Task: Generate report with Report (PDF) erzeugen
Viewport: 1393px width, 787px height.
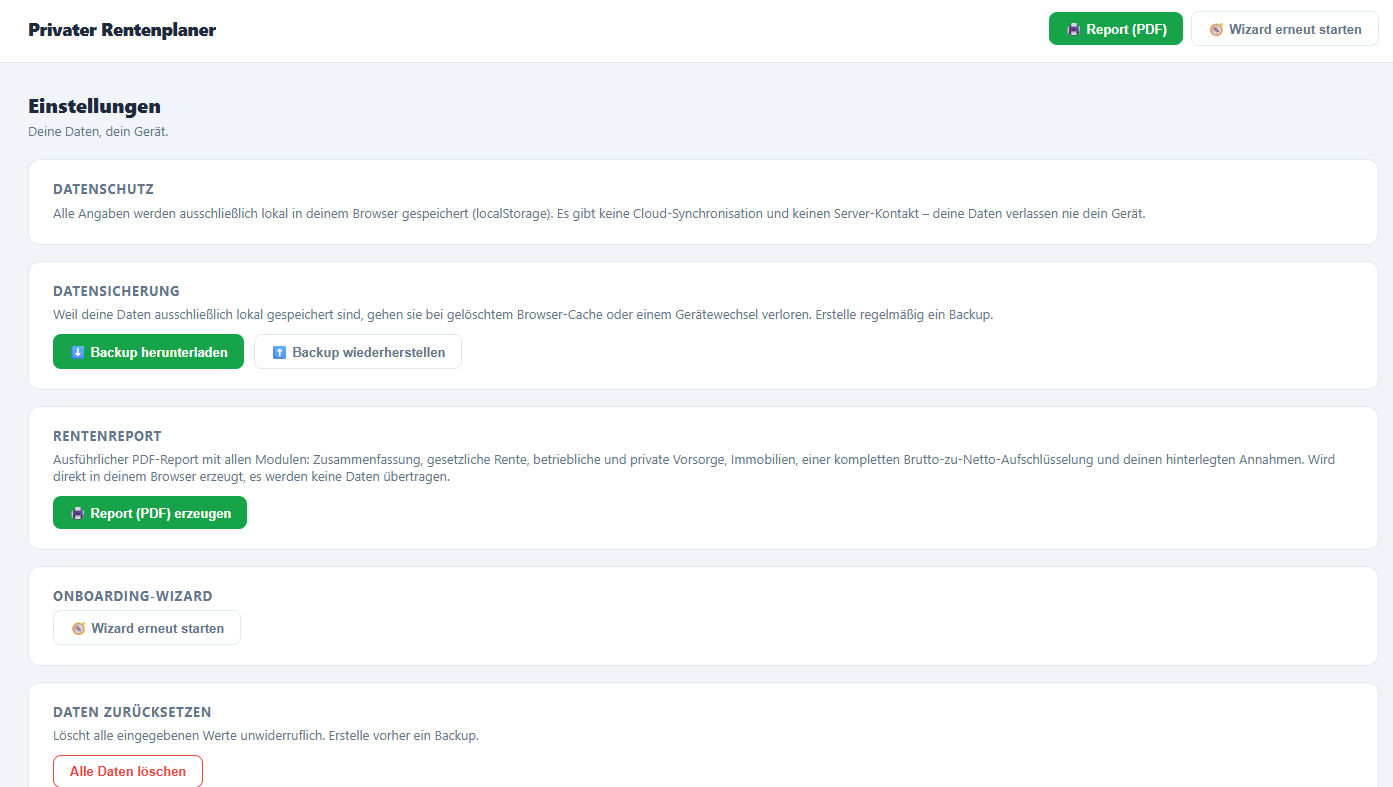Action: [x=150, y=513]
